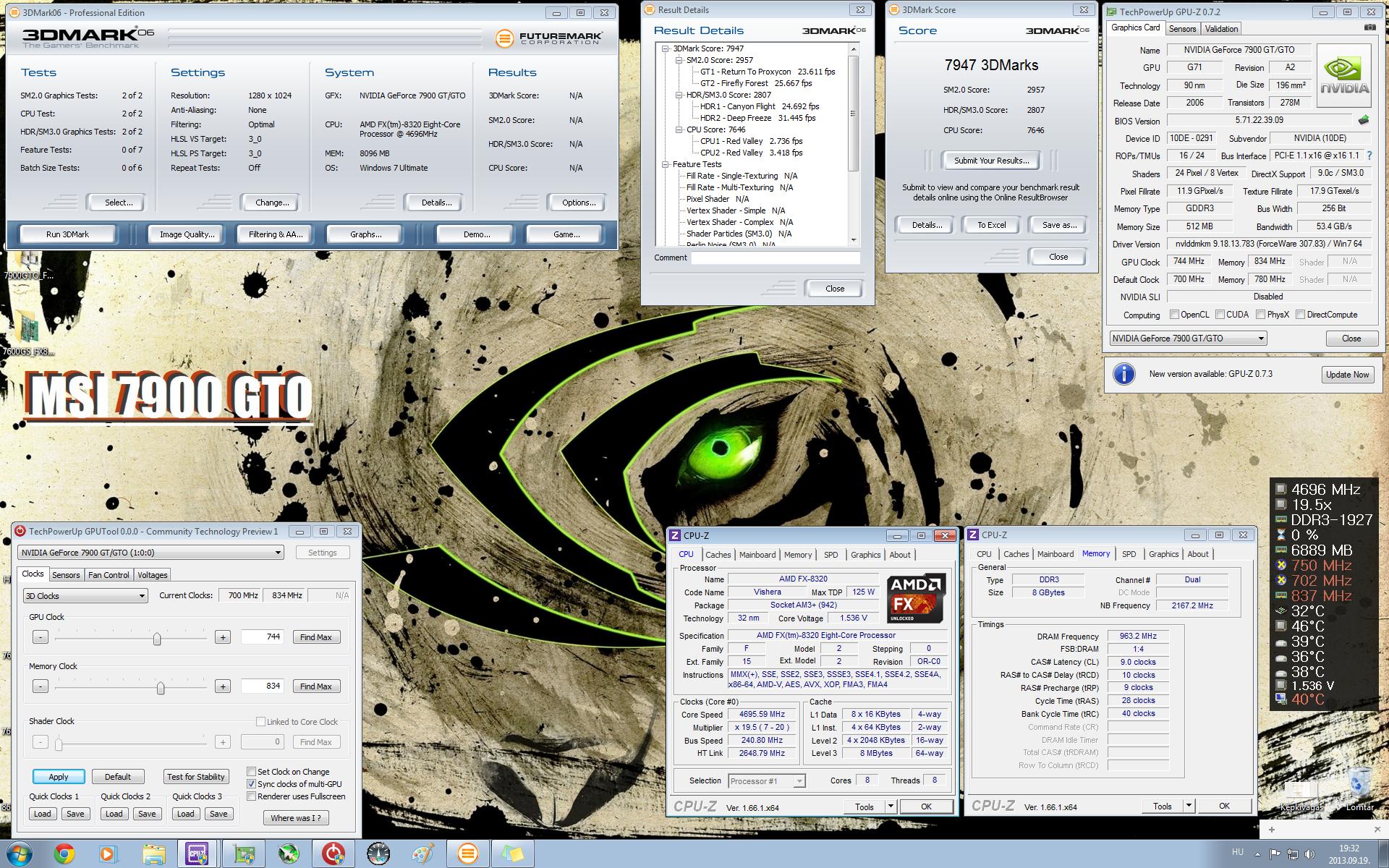The image size is (1389, 868).
Task: Click the AMD FX logo in CPU-Z
Action: coord(916,597)
